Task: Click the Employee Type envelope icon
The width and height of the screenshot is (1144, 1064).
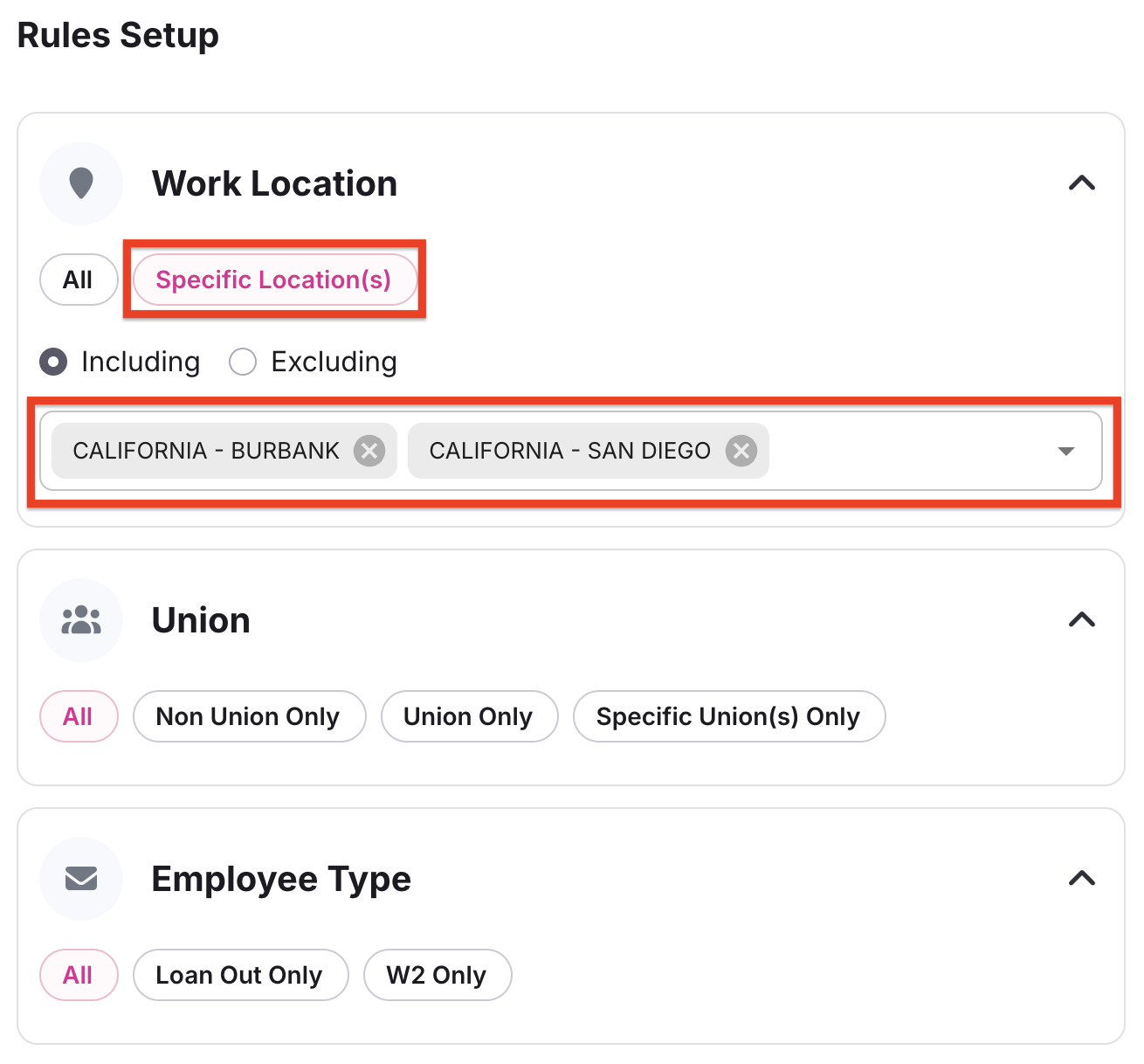Action: [81, 878]
